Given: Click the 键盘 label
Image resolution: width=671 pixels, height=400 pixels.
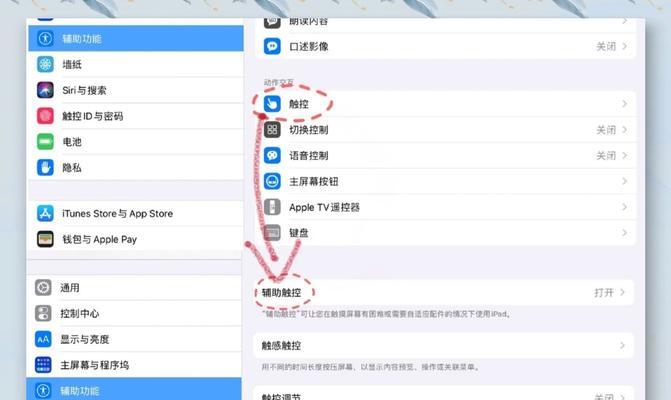Looking at the screenshot, I should pos(299,233).
